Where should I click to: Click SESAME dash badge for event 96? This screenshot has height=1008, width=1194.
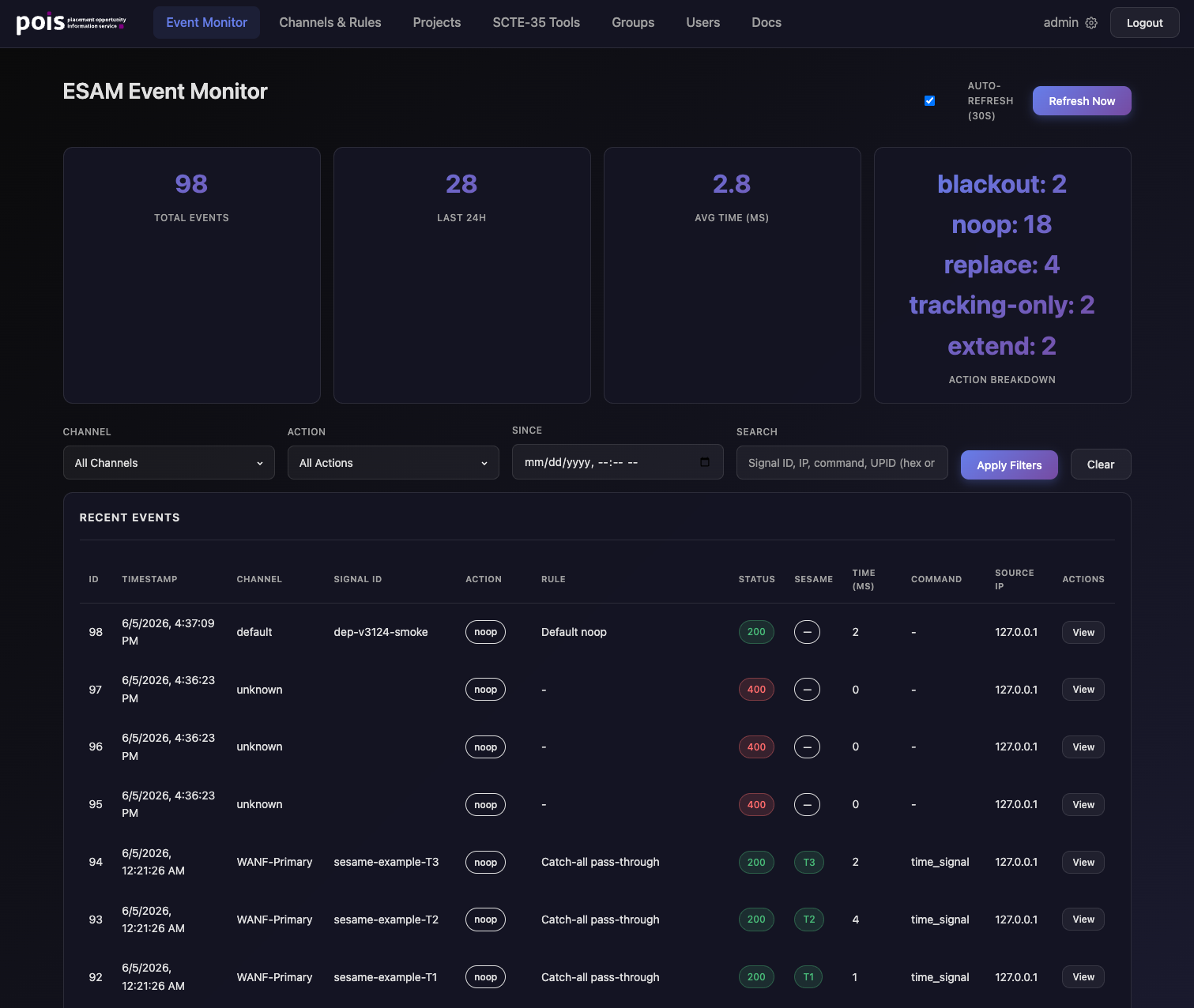(807, 747)
